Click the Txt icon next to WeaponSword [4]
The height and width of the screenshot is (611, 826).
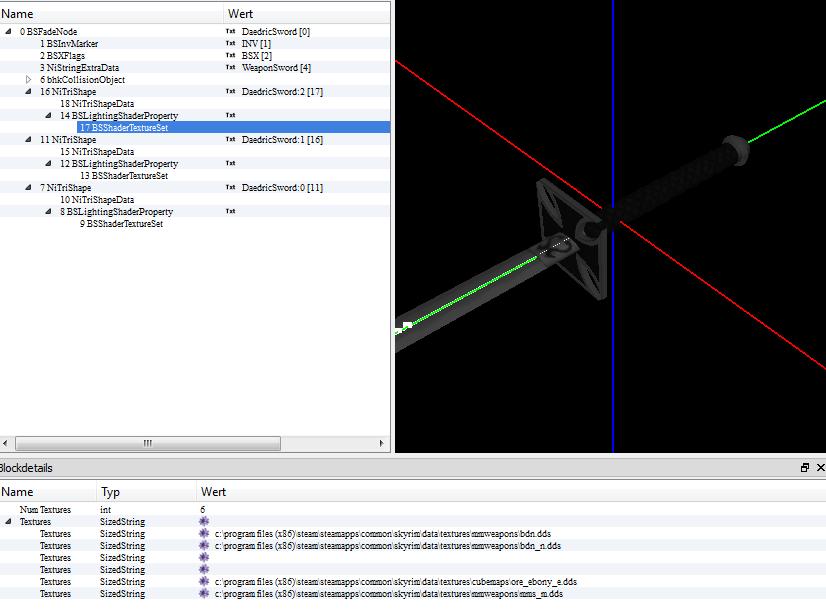point(230,68)
